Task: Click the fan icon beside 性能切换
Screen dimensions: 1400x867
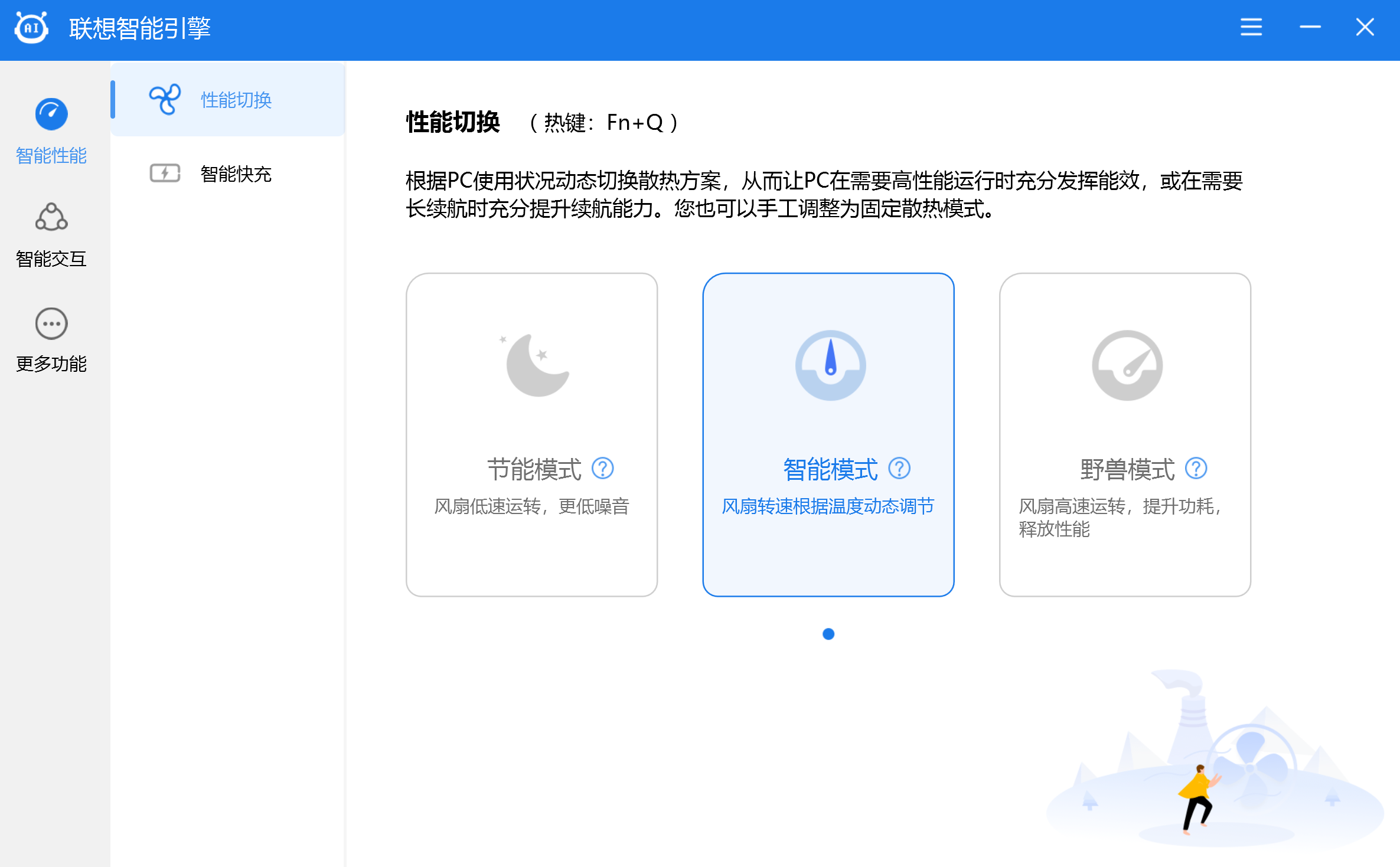Action: pos(165,99)
